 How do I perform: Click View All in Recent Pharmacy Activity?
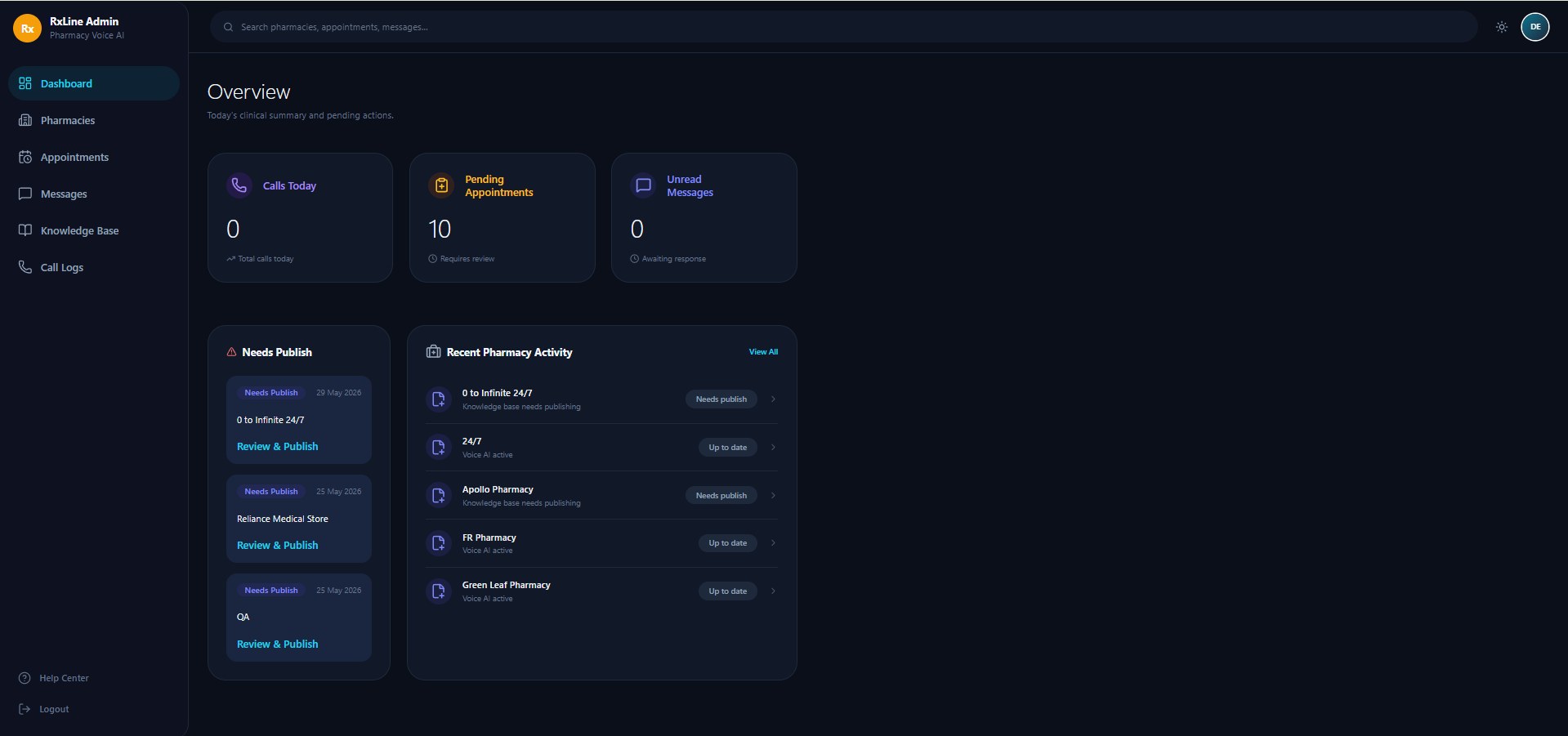[763, 352]
